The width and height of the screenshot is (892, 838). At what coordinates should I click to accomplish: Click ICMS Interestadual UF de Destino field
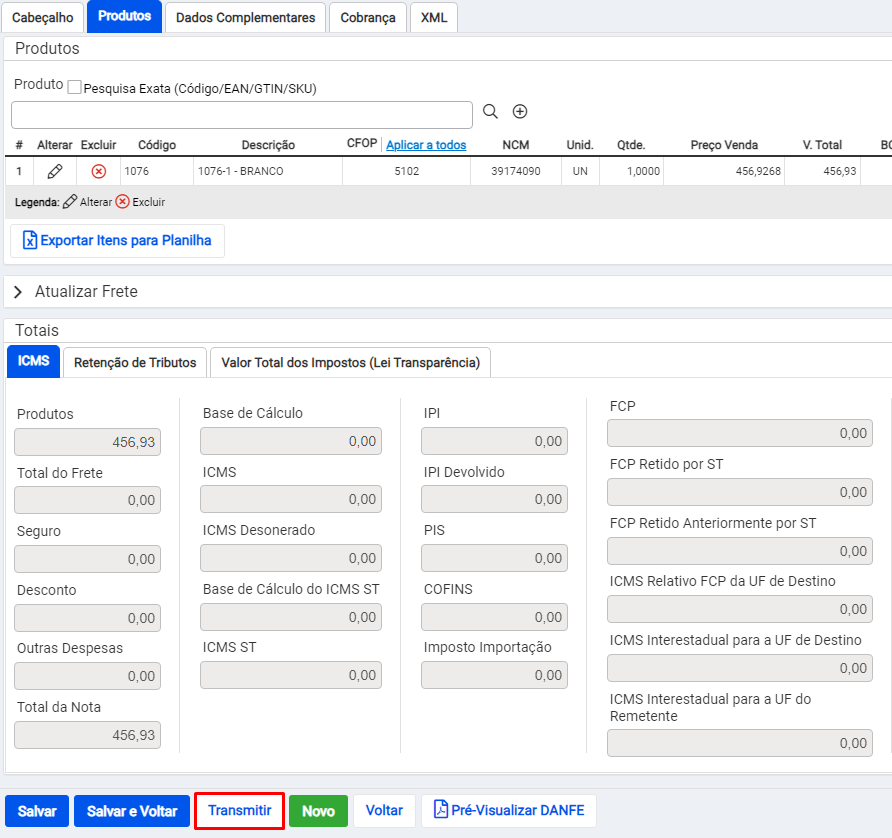(x=740, y=668)
